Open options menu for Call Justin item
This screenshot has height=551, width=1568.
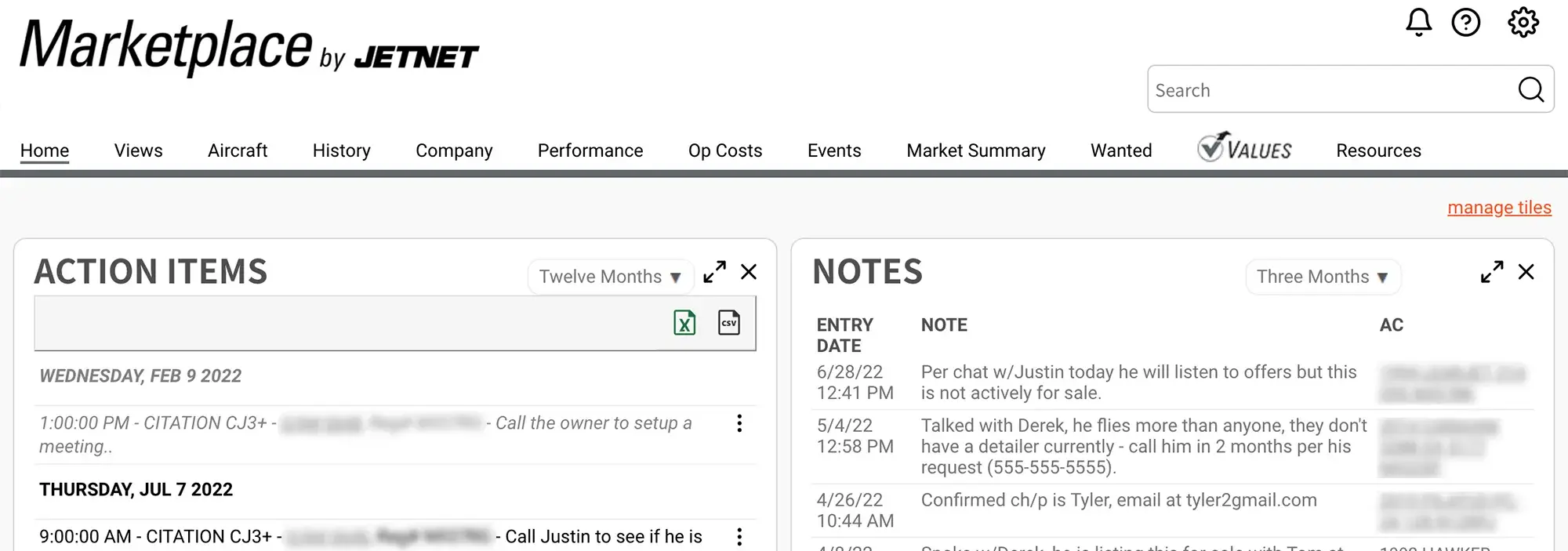pos(739,537)
